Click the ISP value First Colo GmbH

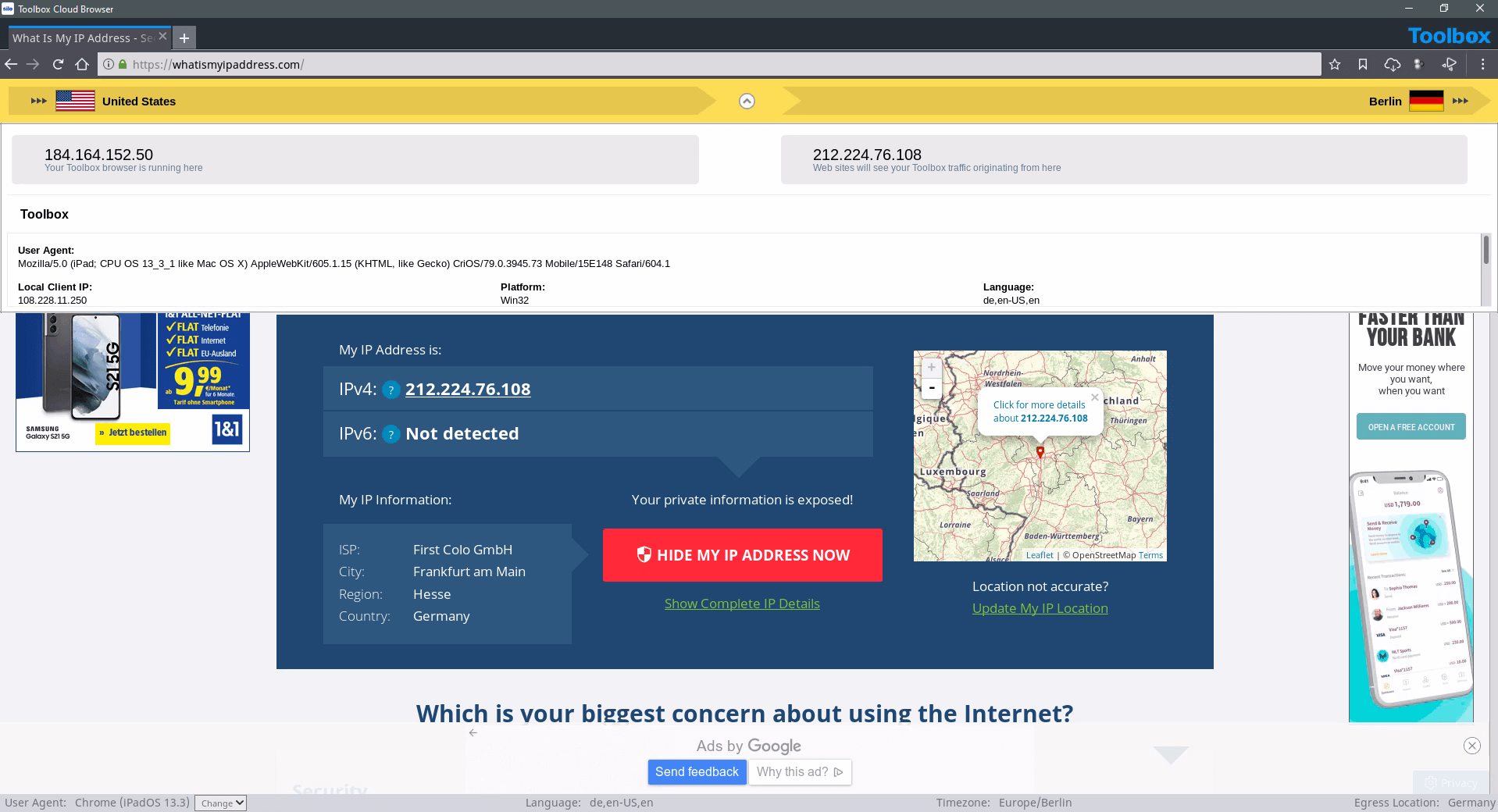(462, 550)
